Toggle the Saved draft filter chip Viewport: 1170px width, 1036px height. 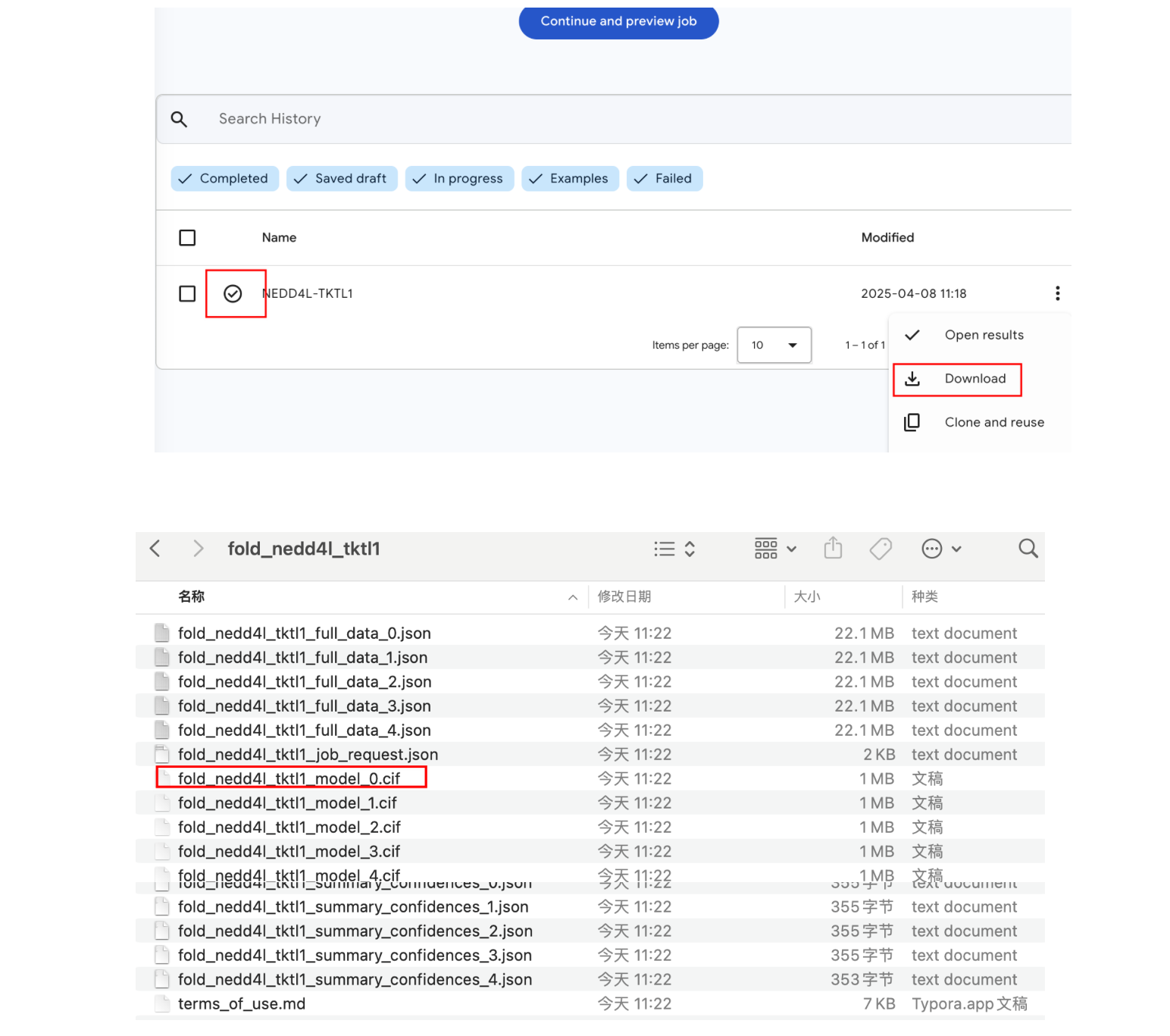[342, 179]
